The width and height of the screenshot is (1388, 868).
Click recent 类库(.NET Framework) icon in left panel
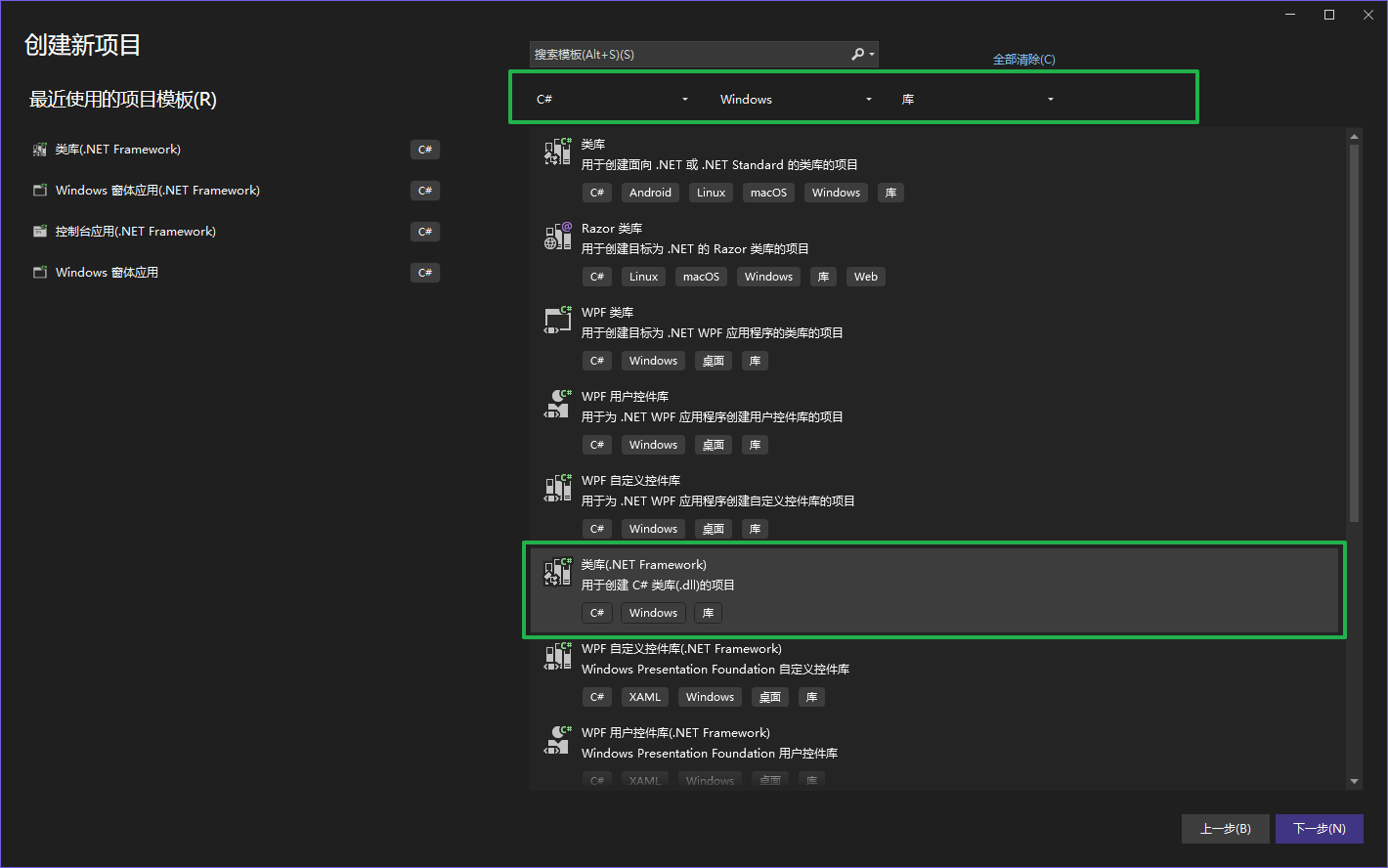coord(40,150)
